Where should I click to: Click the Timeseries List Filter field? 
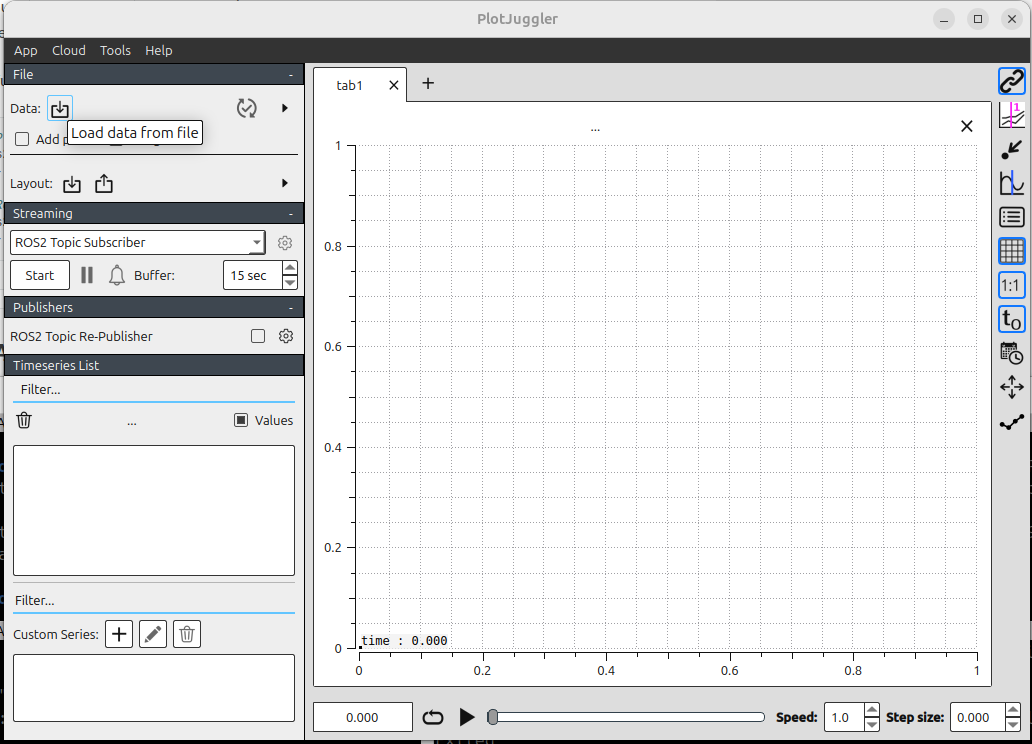154,390
